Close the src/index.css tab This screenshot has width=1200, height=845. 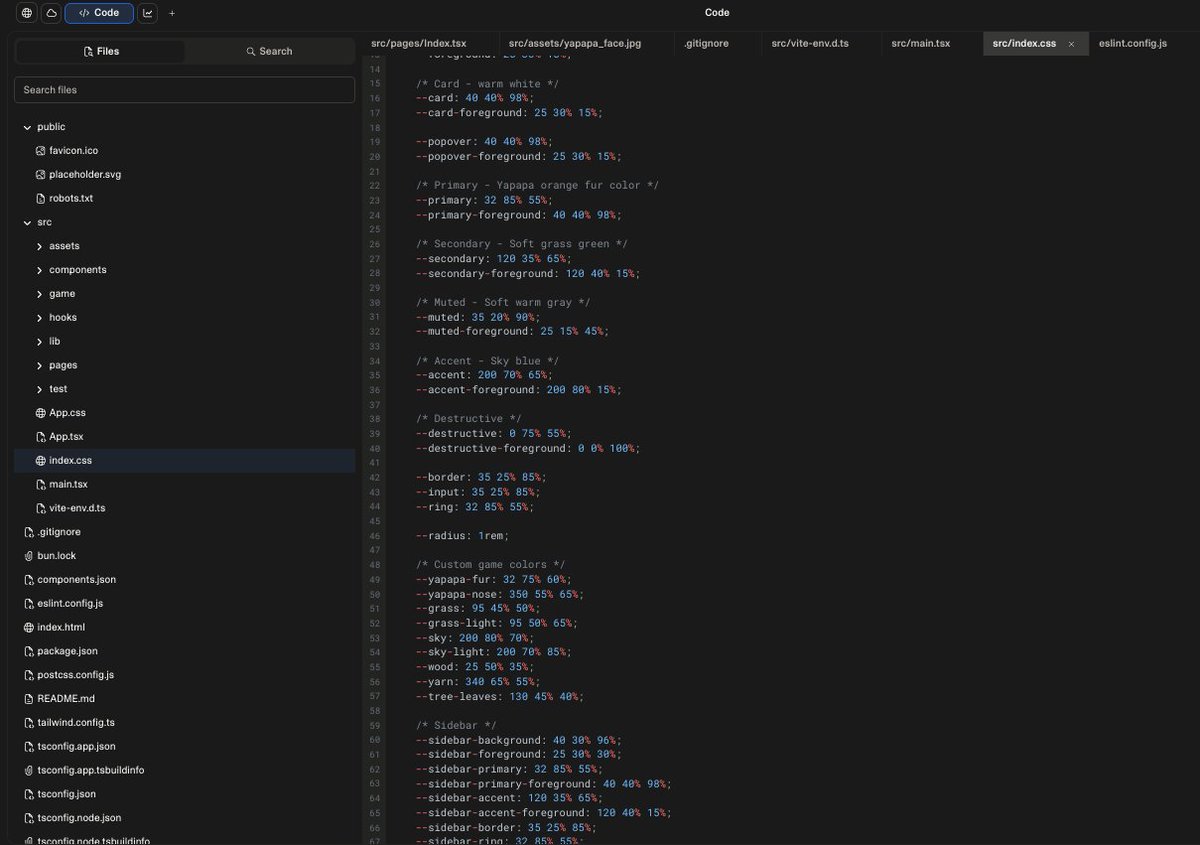pos(1071,44)
